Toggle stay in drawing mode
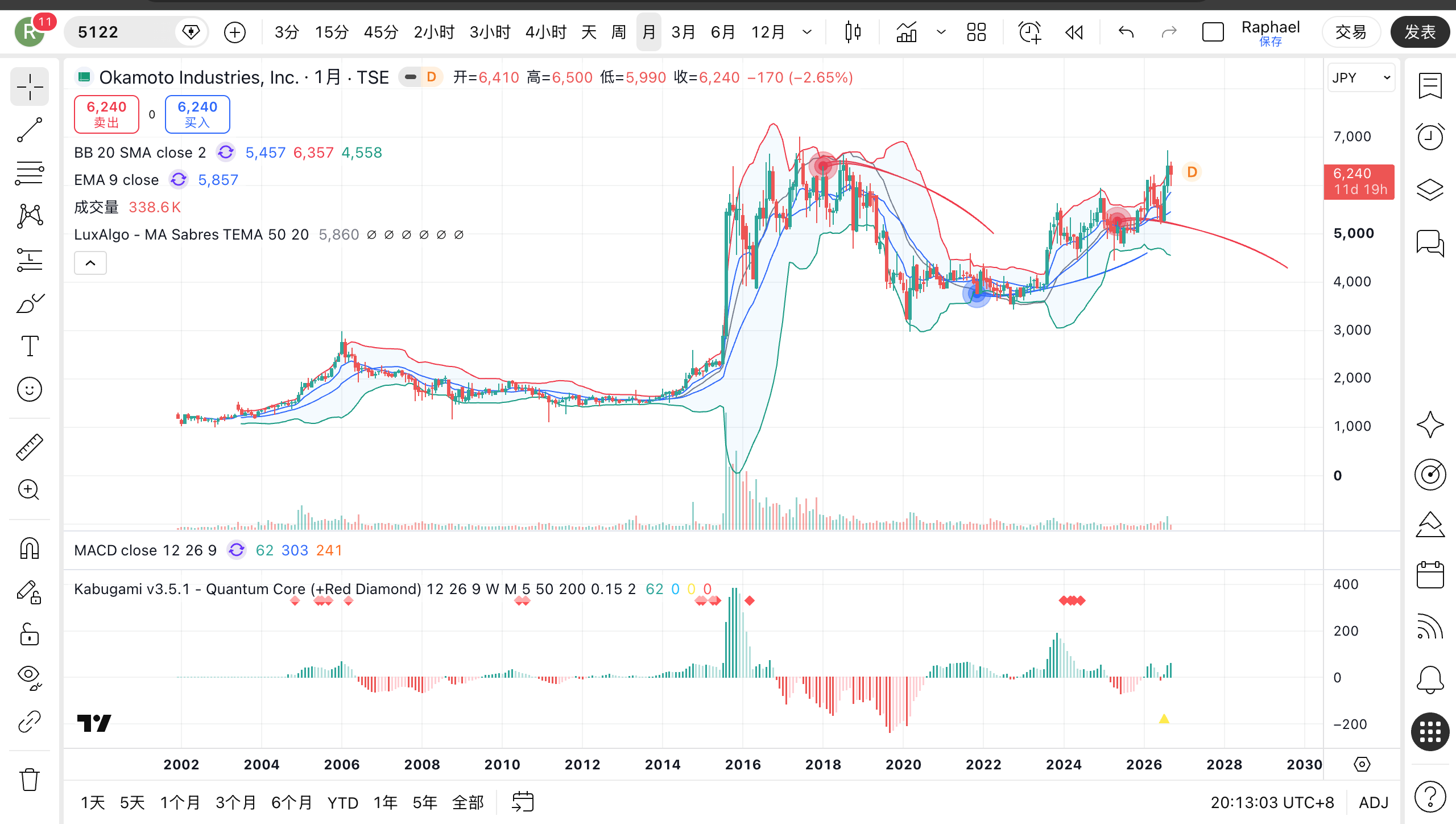Image resolution: width=1456 pixels, height=824 pixels. click(30, 592)
